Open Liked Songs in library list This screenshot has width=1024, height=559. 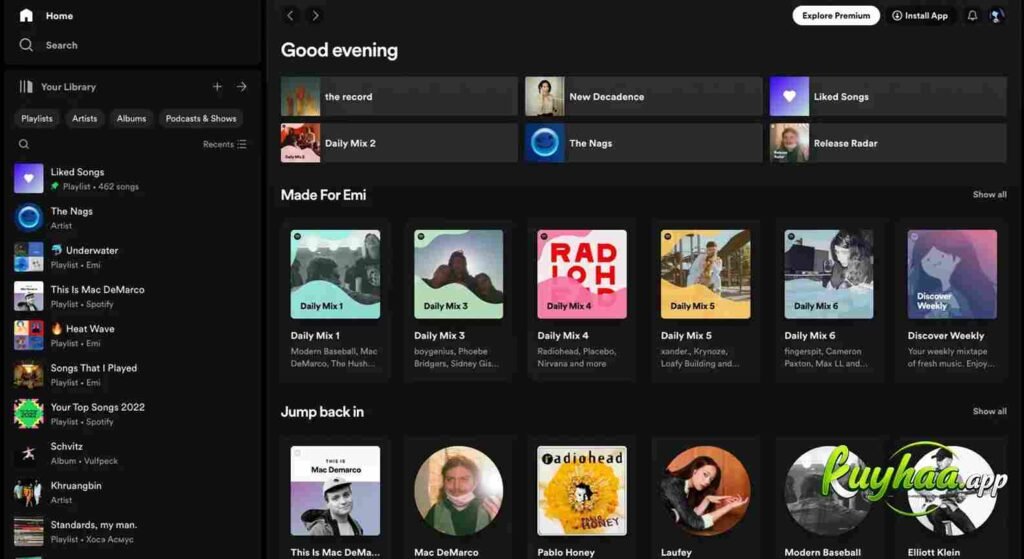pyautogui.click(x=131, y=179)
